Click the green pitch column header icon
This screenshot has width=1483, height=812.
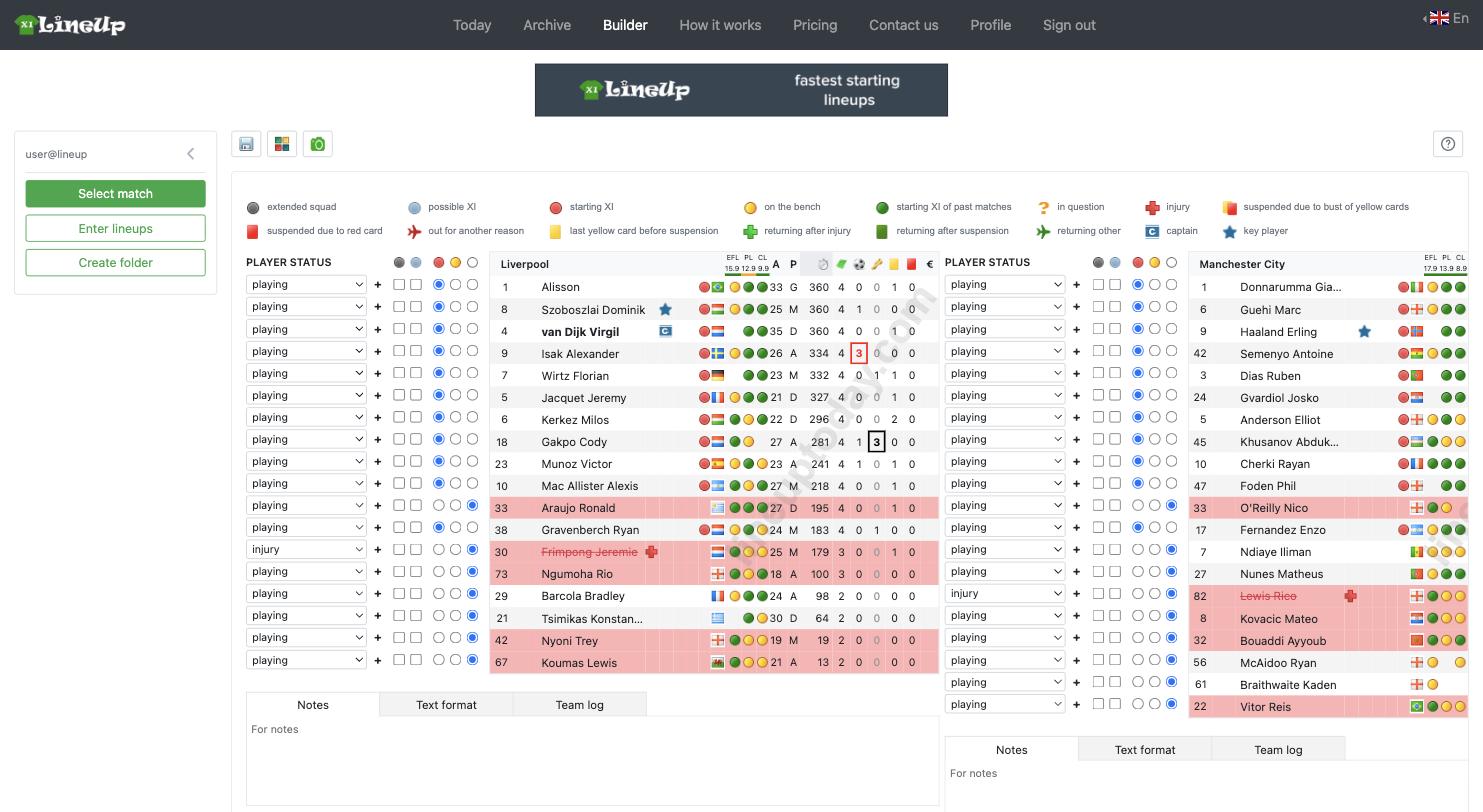tap(841, 265)
